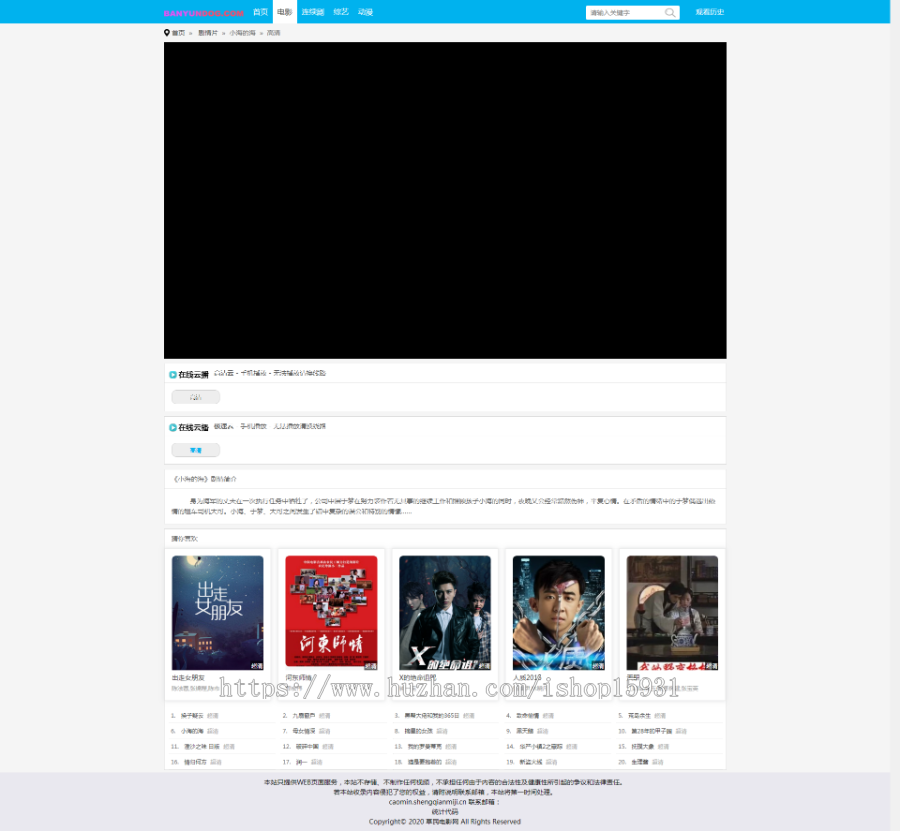The image size is (900, 831).
Task: Click 小海的海 in the breadcrumb
Action: pyautogui.click(x=241, y=33)
